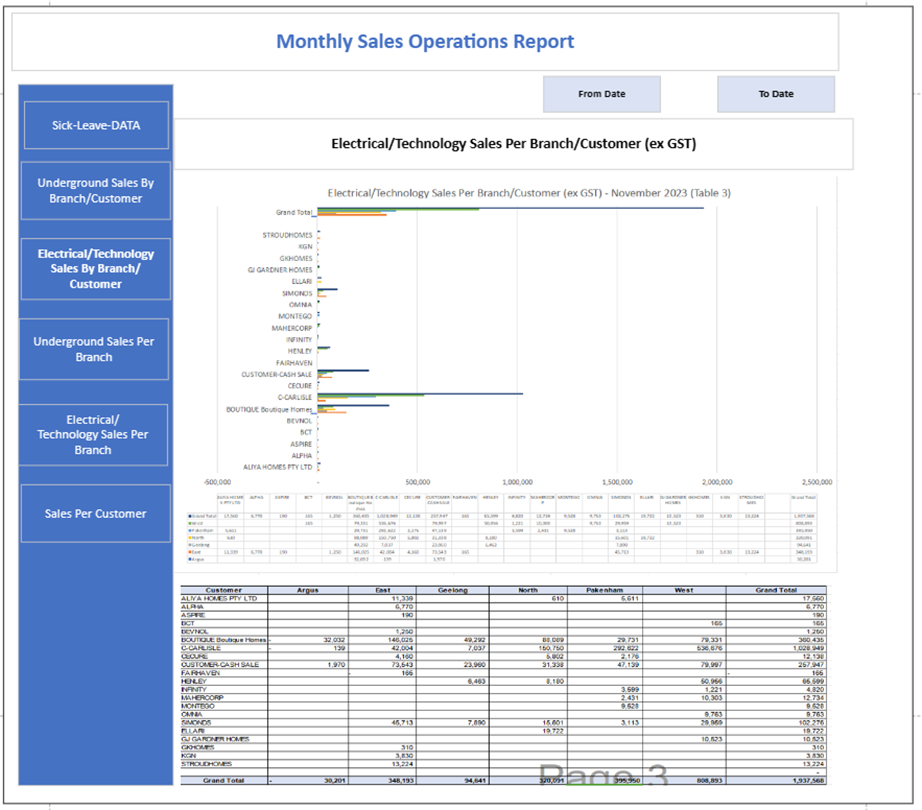Select the Monthly Sales Operations Report title

point(425,42)
